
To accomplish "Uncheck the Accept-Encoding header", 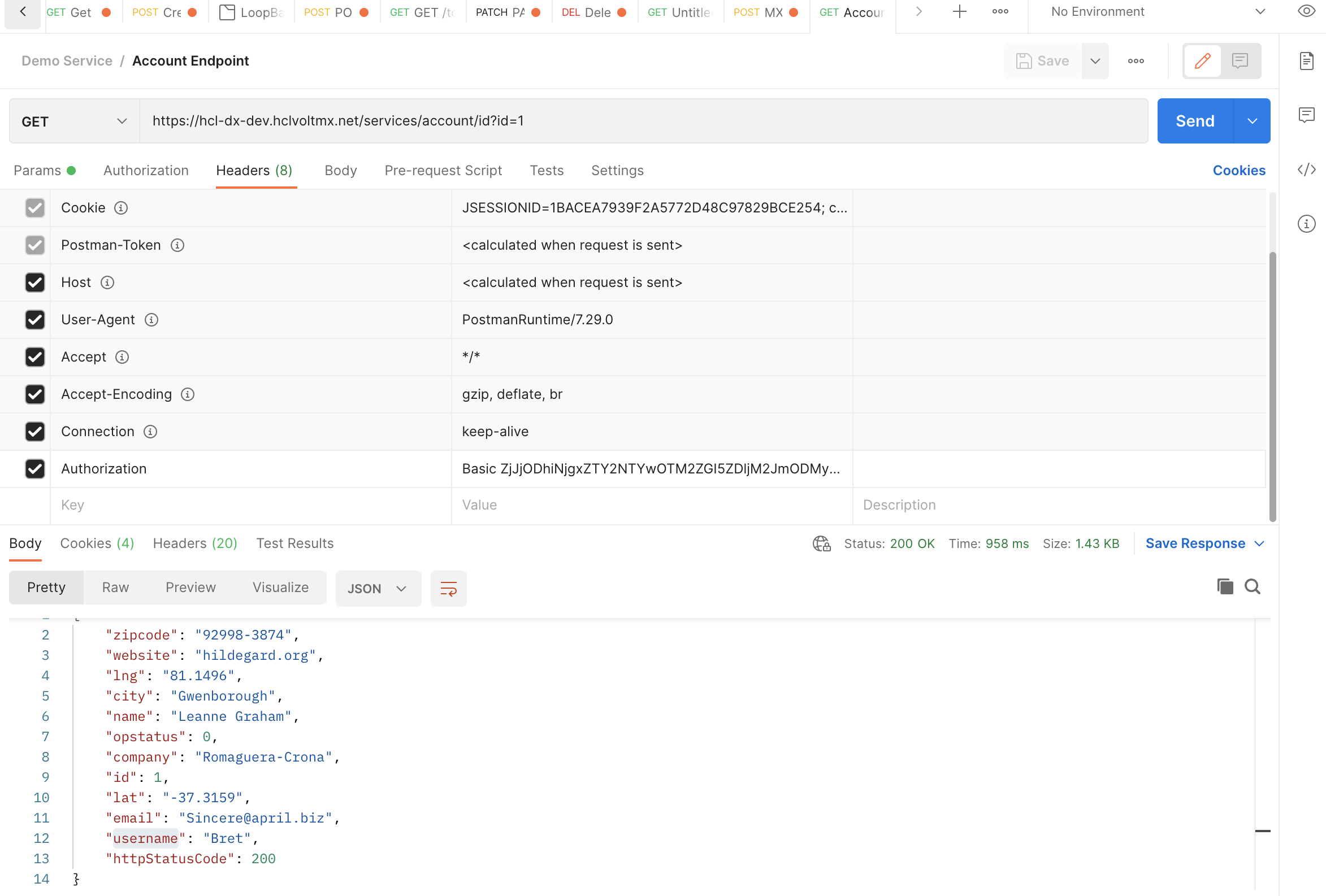I will coord(35,394).
